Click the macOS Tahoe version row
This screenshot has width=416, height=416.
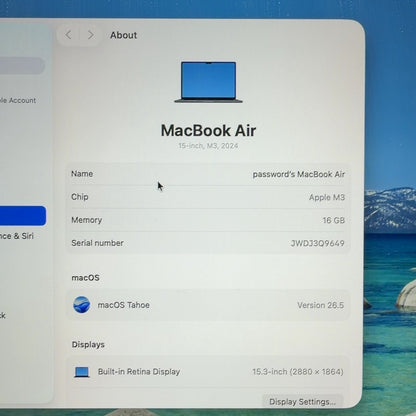[x=208, y=305]
